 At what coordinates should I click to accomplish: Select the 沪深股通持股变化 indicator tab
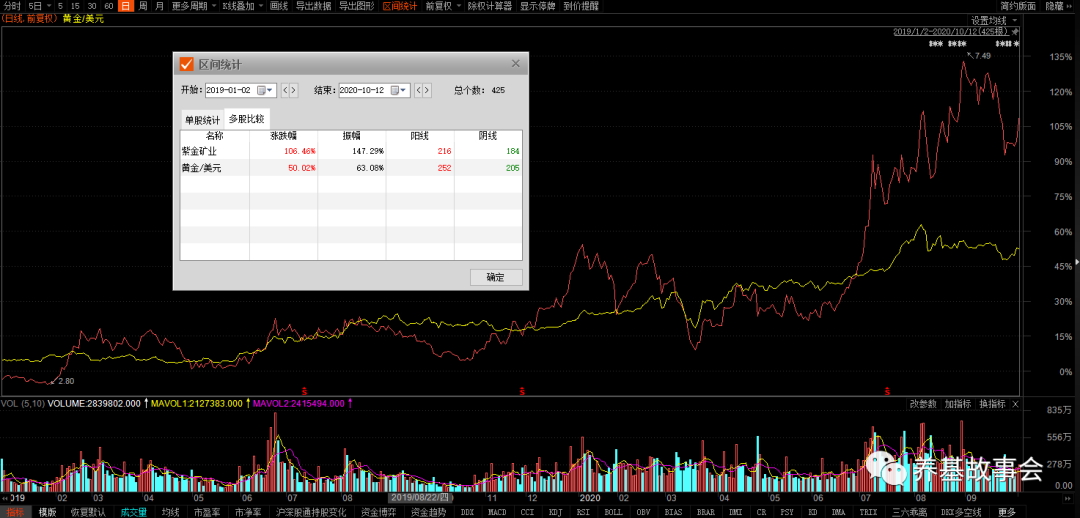pos(311,512)
